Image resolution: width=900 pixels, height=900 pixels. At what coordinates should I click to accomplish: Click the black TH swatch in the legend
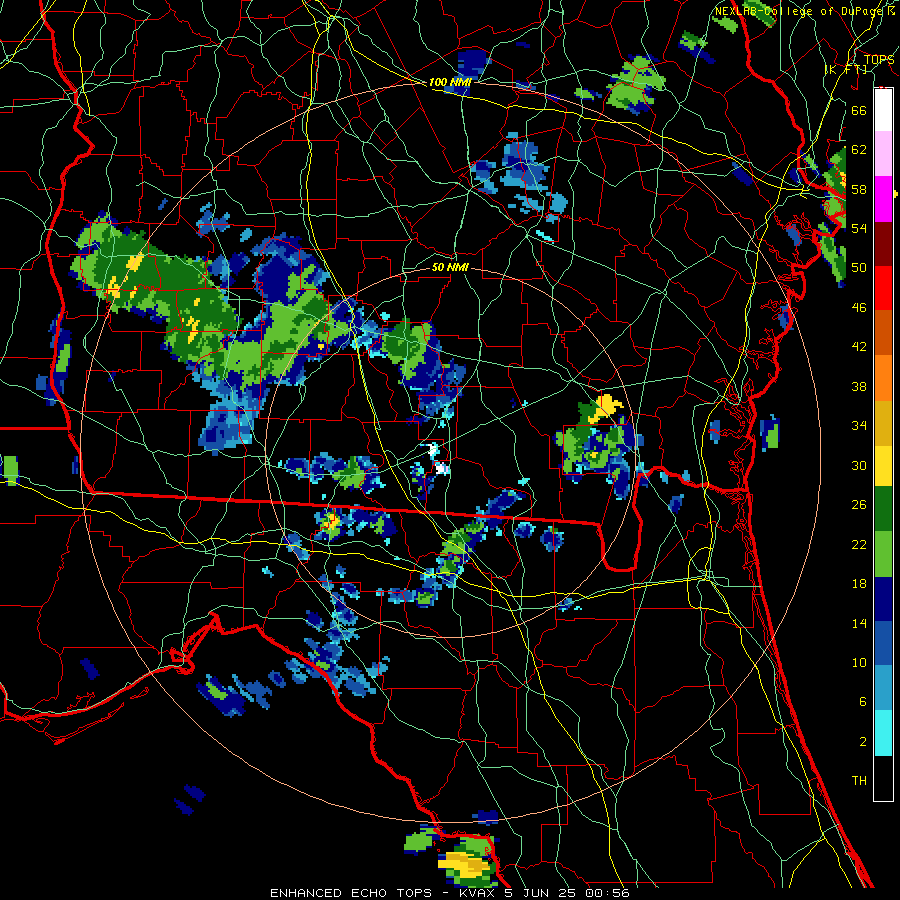(x=883, y=778)
